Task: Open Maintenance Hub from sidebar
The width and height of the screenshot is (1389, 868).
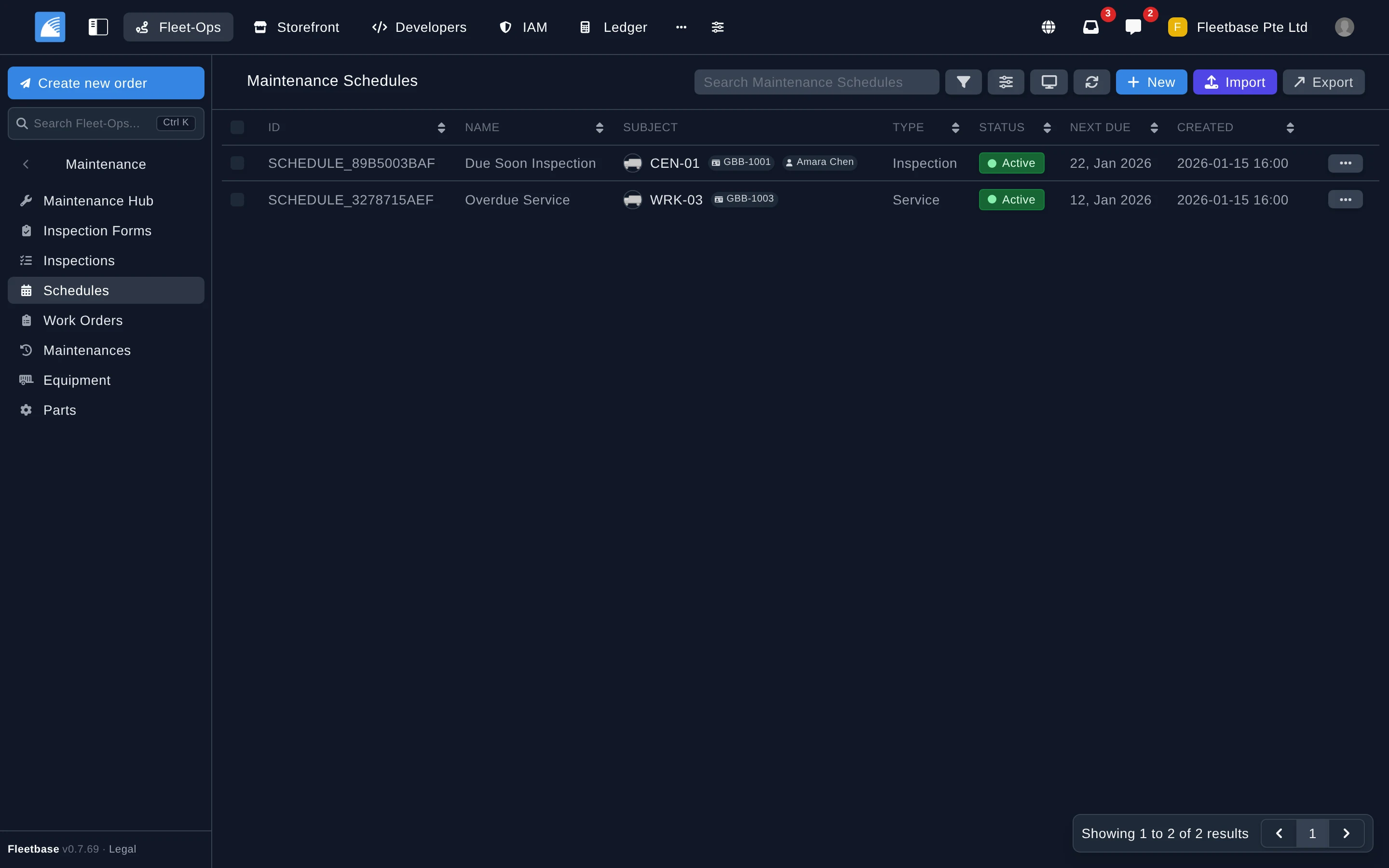Action: (106, 201)
